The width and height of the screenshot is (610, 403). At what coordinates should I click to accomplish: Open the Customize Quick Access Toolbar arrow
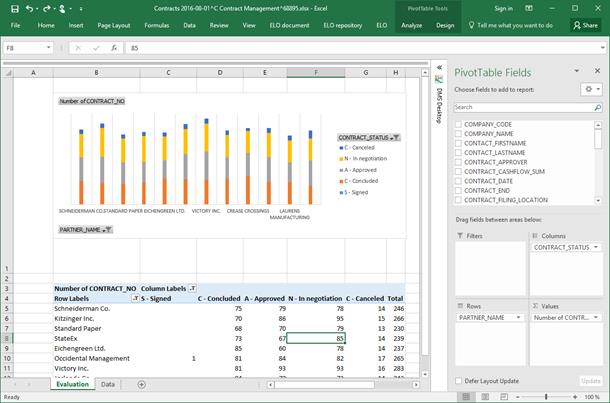click(x=81, y=9)
